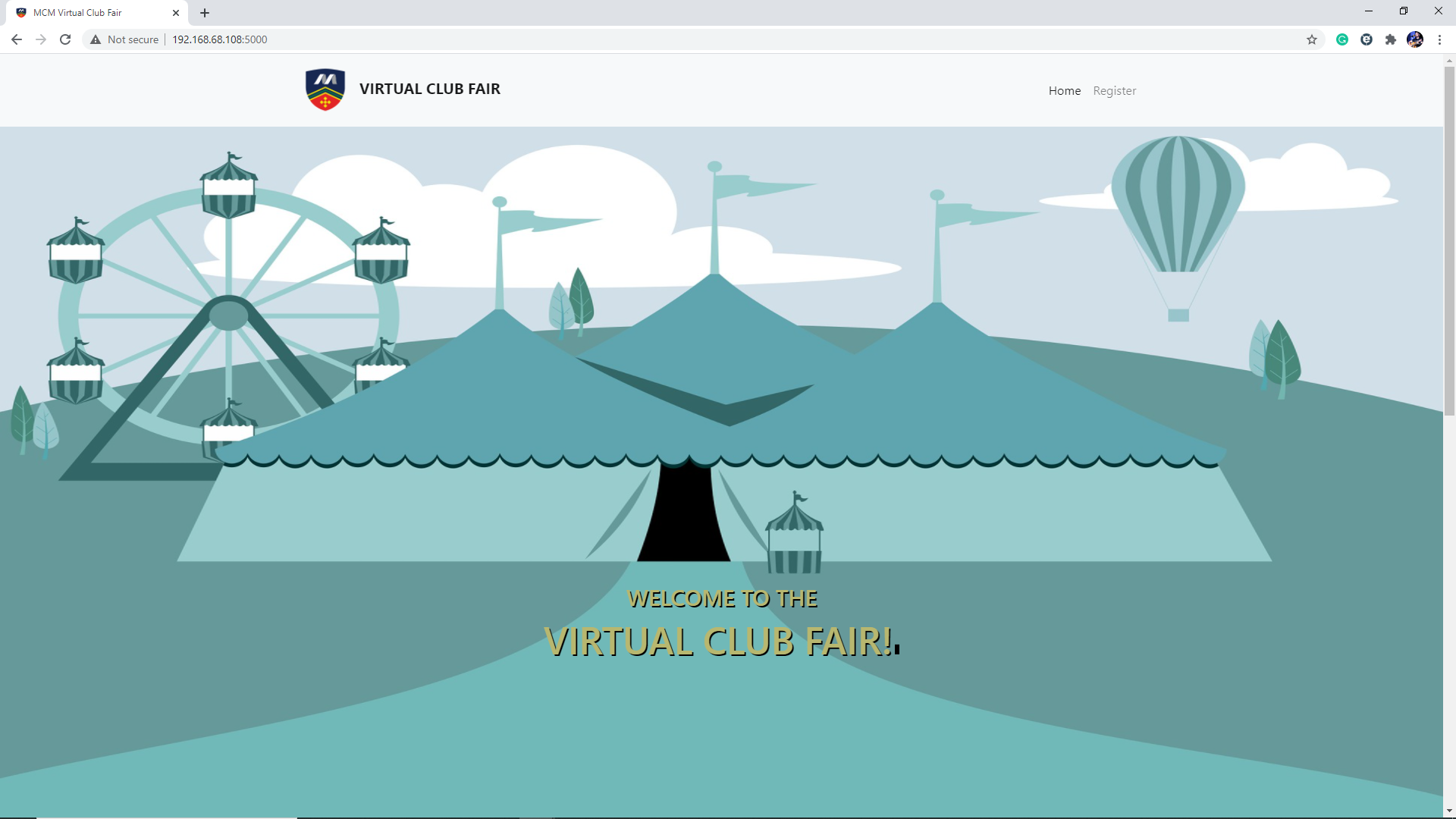Click the scrollbar down arrow

coord(1449,809)
